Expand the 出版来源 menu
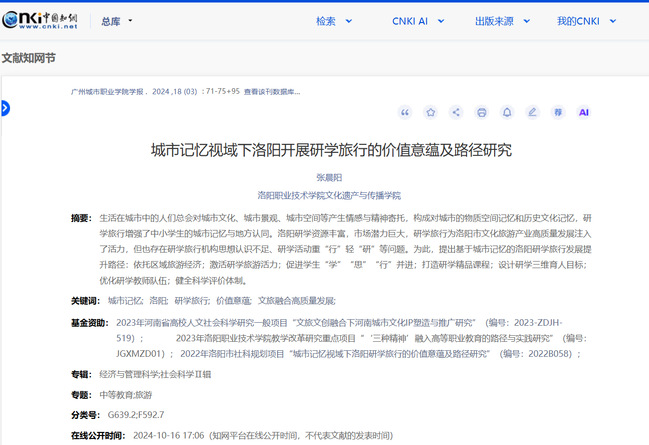Viewport: 649px width, 445px height. [497, 21]
